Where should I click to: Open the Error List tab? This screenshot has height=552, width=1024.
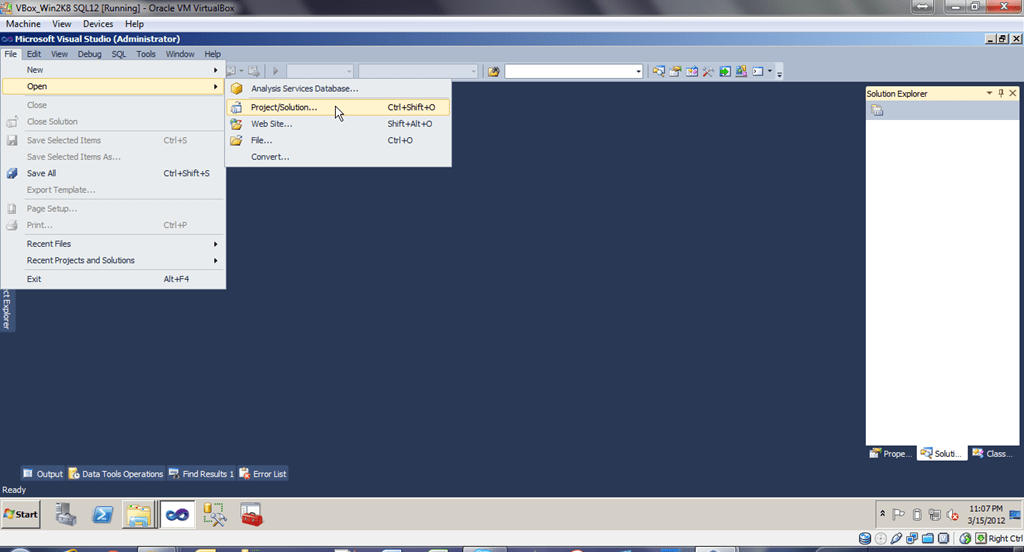coord(263,474)
